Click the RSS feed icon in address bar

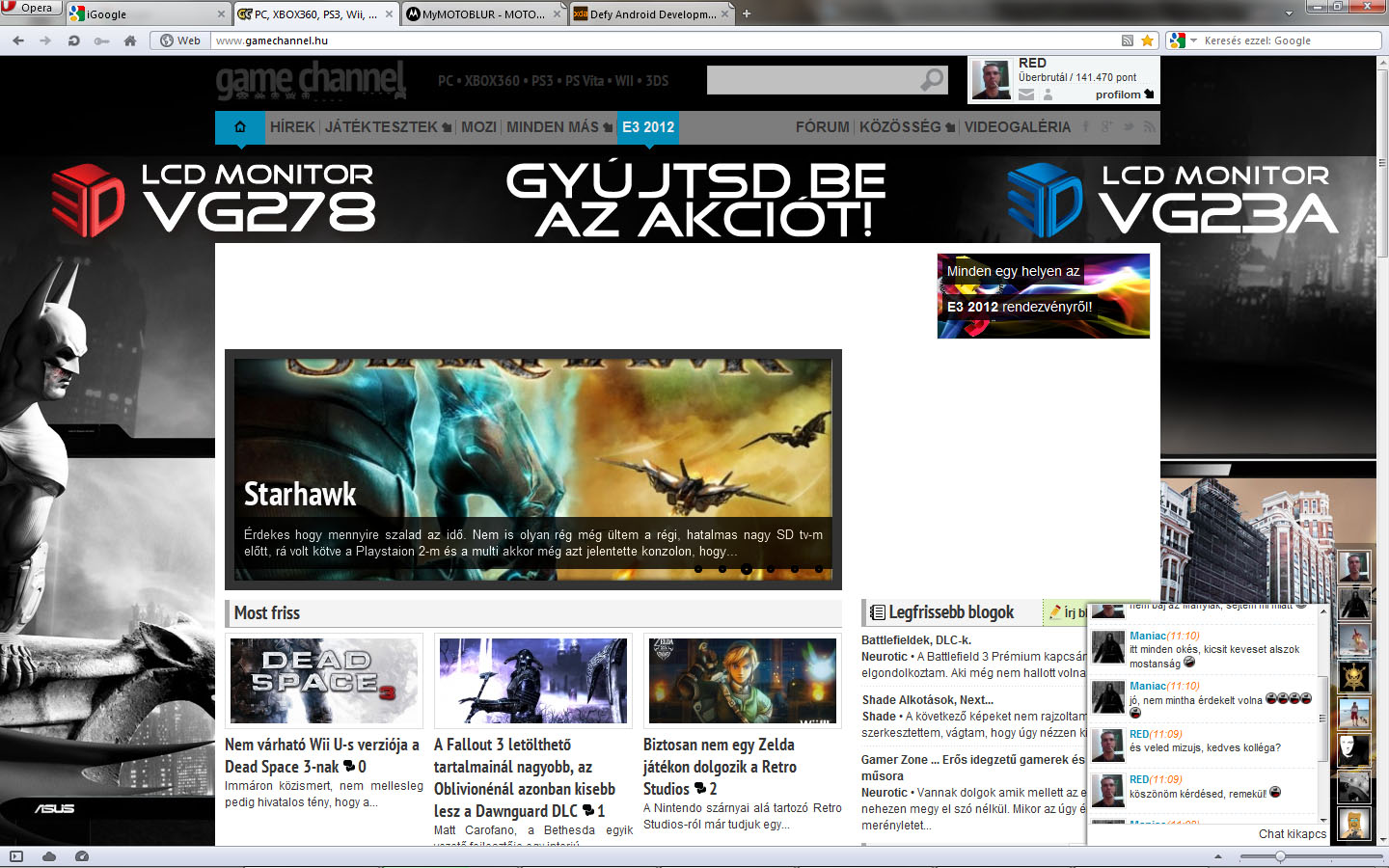tap(1127, 41)
